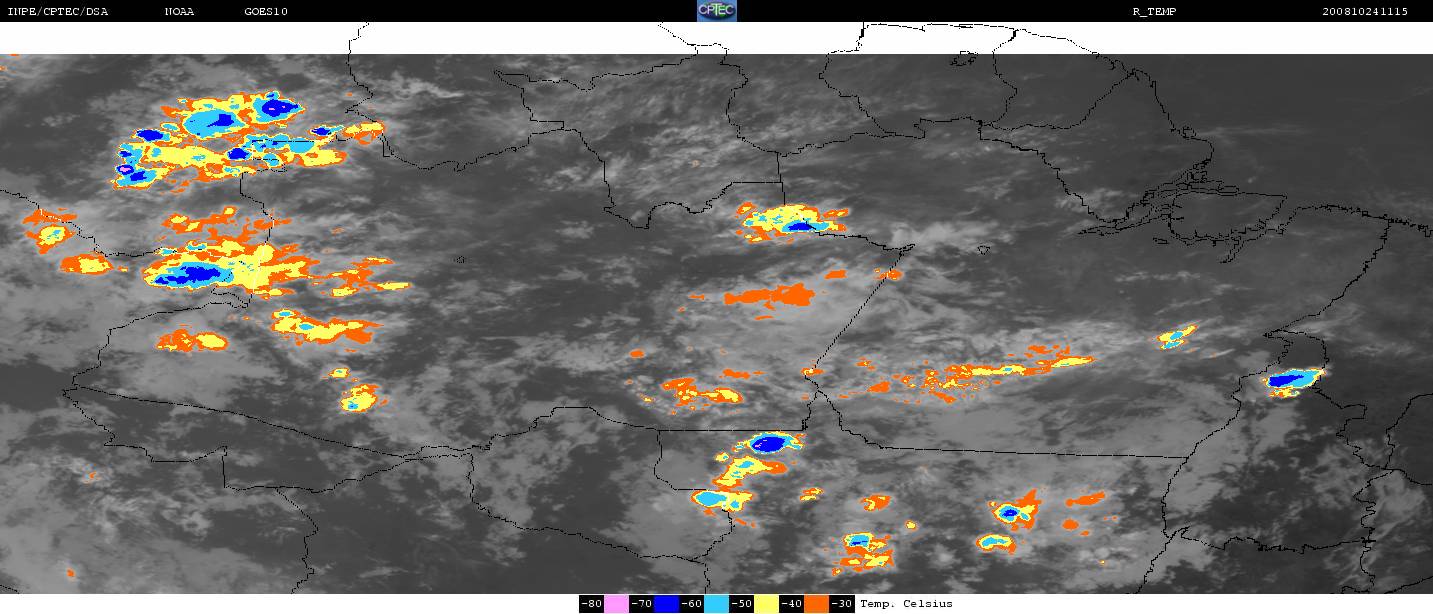Viewport: 1433px width, 614px height.
Task: Click the "-80" legend value
Action: [591, 603]
